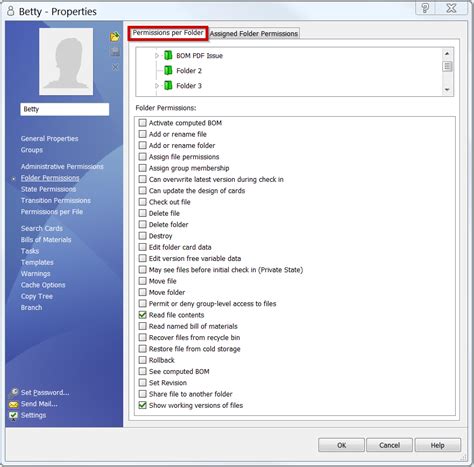Click the delete X icon beside avatar
The height and width of the screenshot is (467, 474).
(x=115, y=67)
